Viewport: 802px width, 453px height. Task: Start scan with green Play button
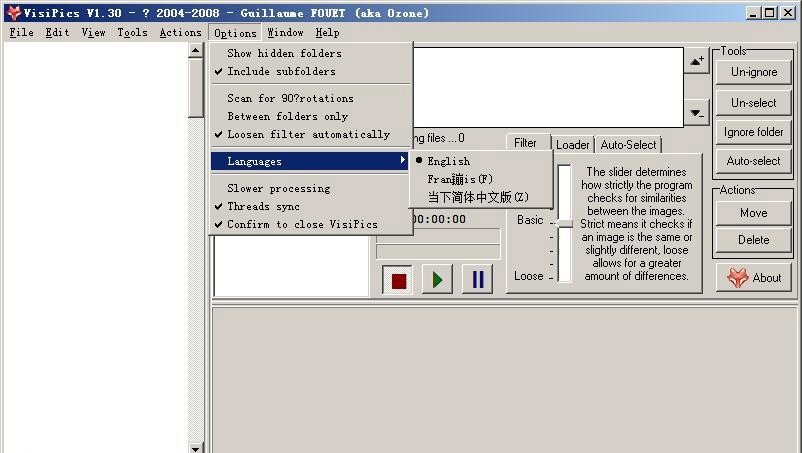[x=437, y=280]
